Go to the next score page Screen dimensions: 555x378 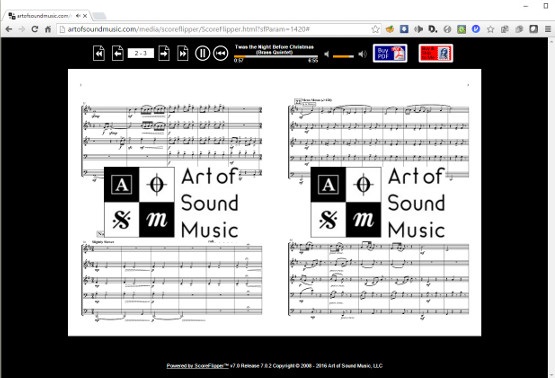[164, 53]
